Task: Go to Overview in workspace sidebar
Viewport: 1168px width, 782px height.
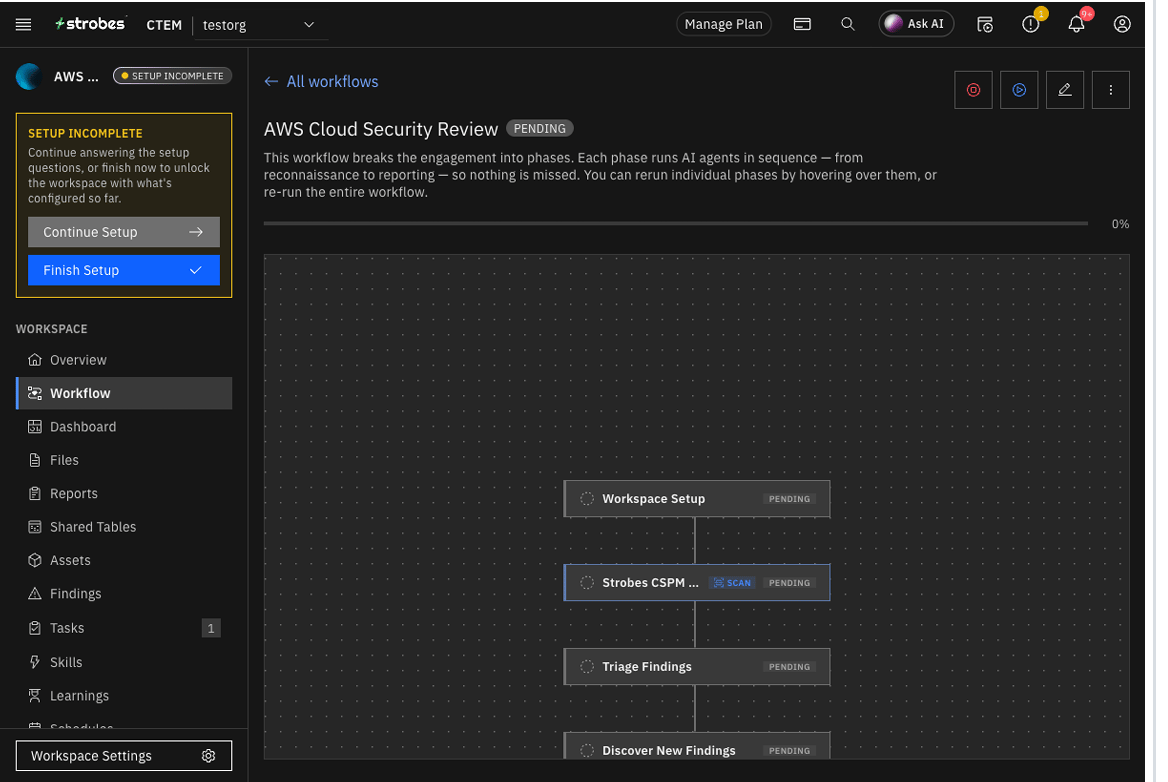Action: [x=124, y=360]
